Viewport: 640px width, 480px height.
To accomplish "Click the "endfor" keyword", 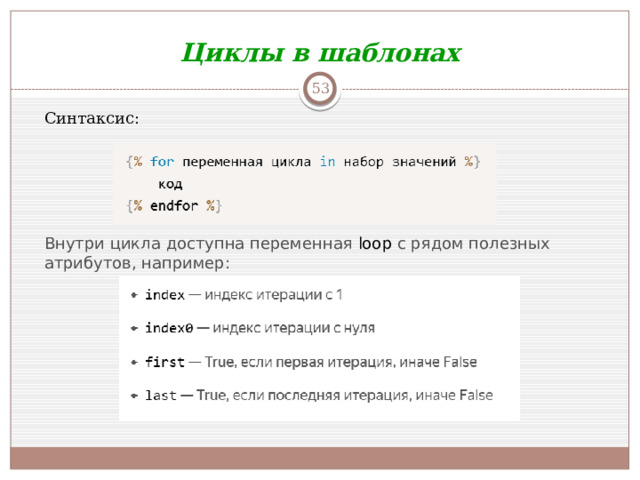I will [x=174, y=205].
